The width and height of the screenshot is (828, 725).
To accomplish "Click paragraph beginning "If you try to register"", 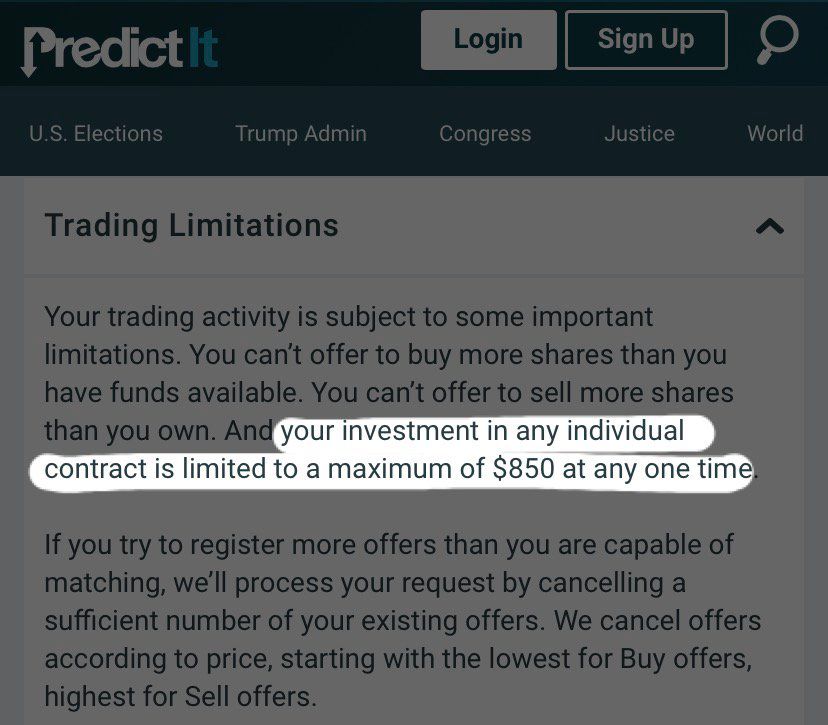I will pyautogui.click(x=388, y=546).
